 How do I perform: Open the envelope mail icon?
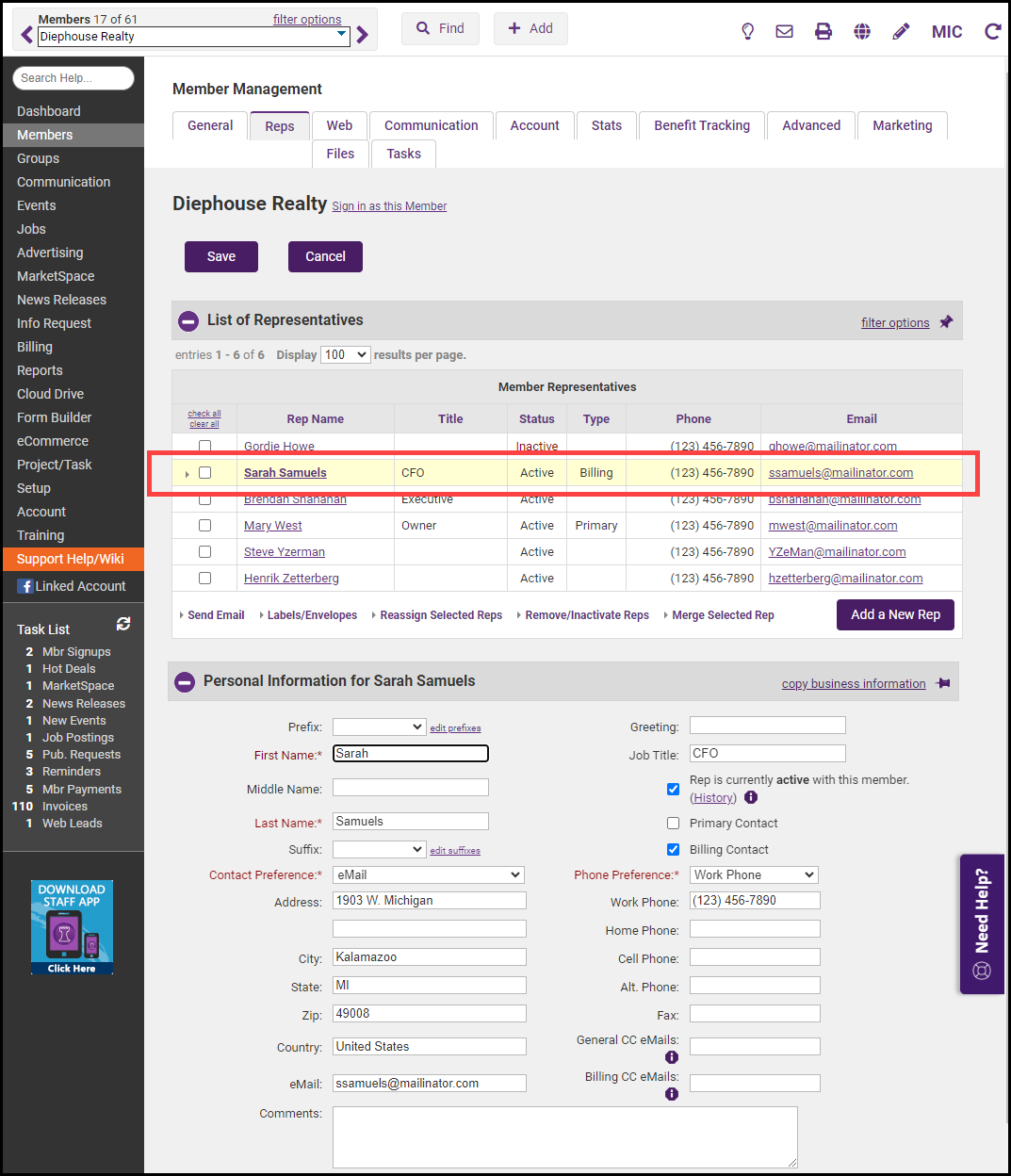(x=784, y=31)
